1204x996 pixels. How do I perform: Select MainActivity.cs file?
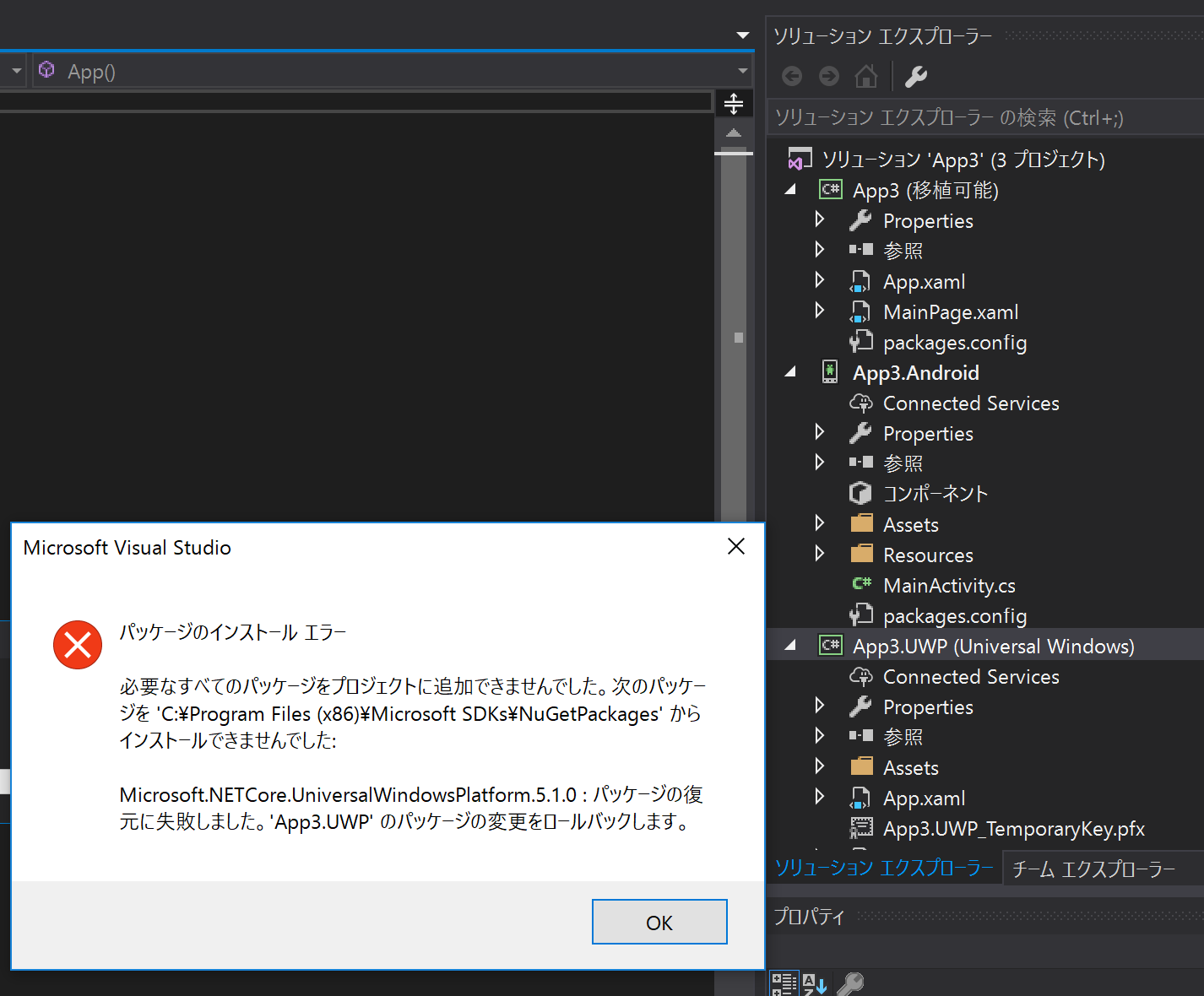(949, 586)
